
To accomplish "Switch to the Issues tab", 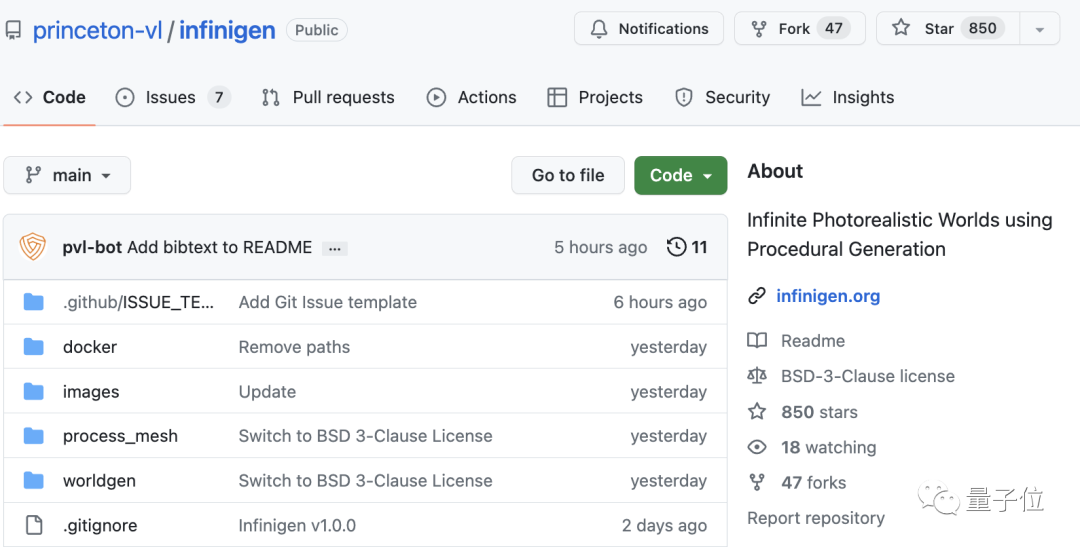I will coord(171,97).
